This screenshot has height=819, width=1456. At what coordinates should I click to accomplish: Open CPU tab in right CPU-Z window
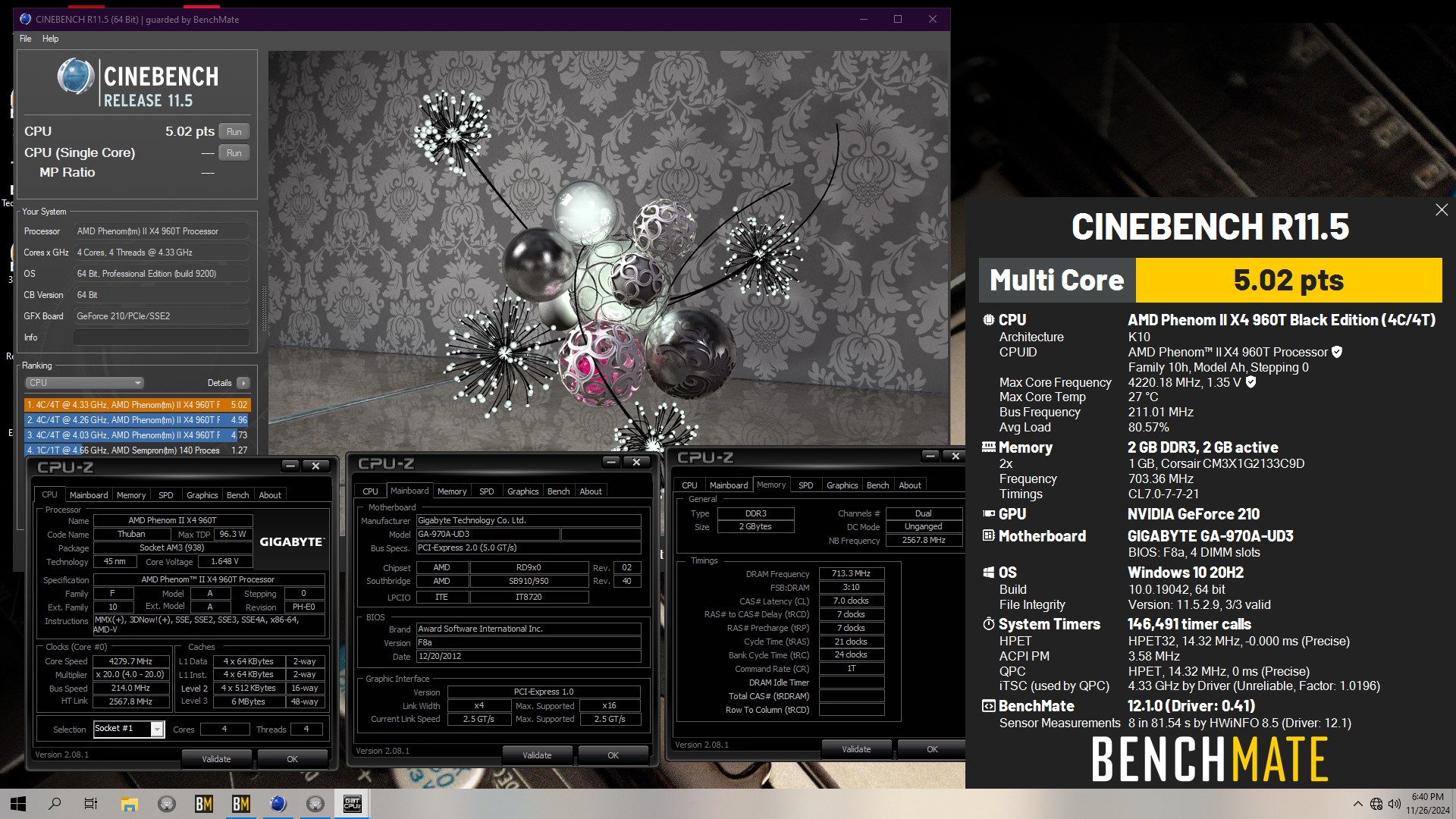coord(689,485)
